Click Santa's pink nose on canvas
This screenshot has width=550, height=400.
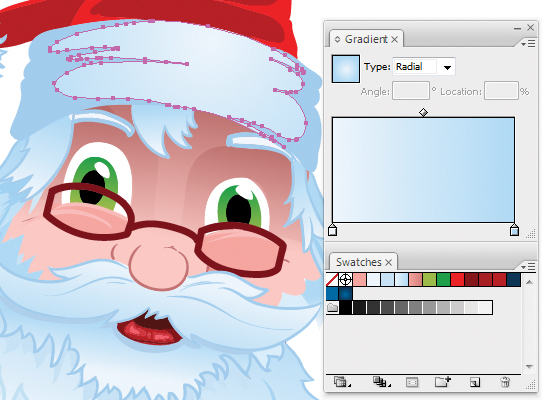(159, 266)
